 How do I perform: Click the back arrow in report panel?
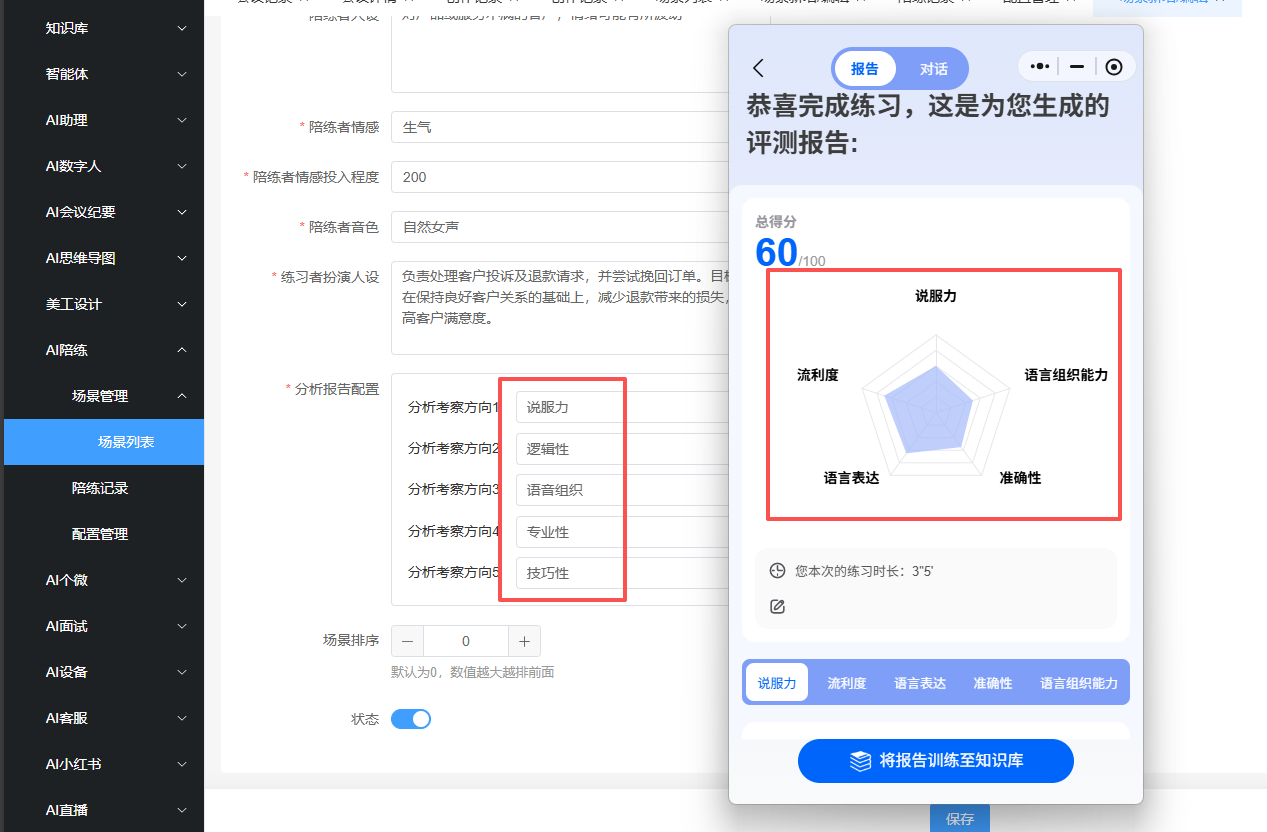pyautogui.click(x=758, y=68)
